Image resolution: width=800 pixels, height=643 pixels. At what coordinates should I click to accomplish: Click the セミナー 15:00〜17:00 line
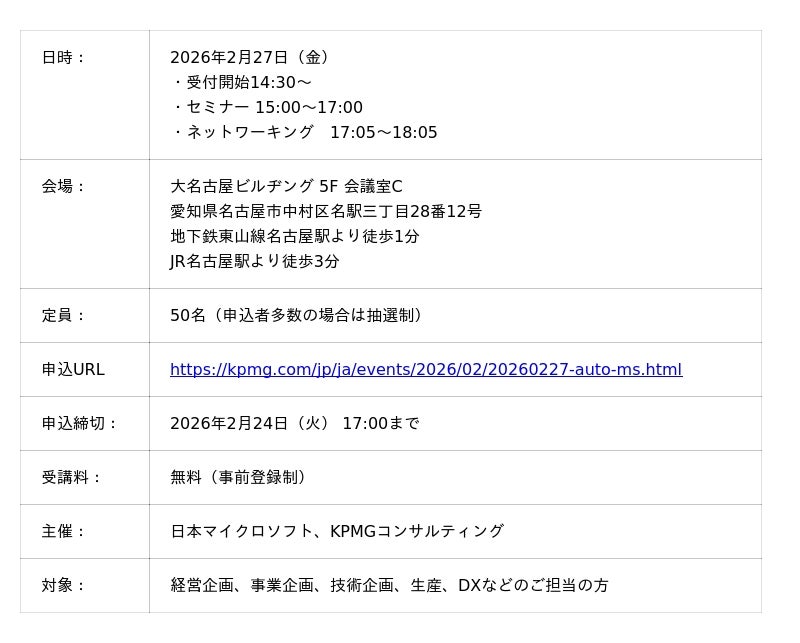268,108
